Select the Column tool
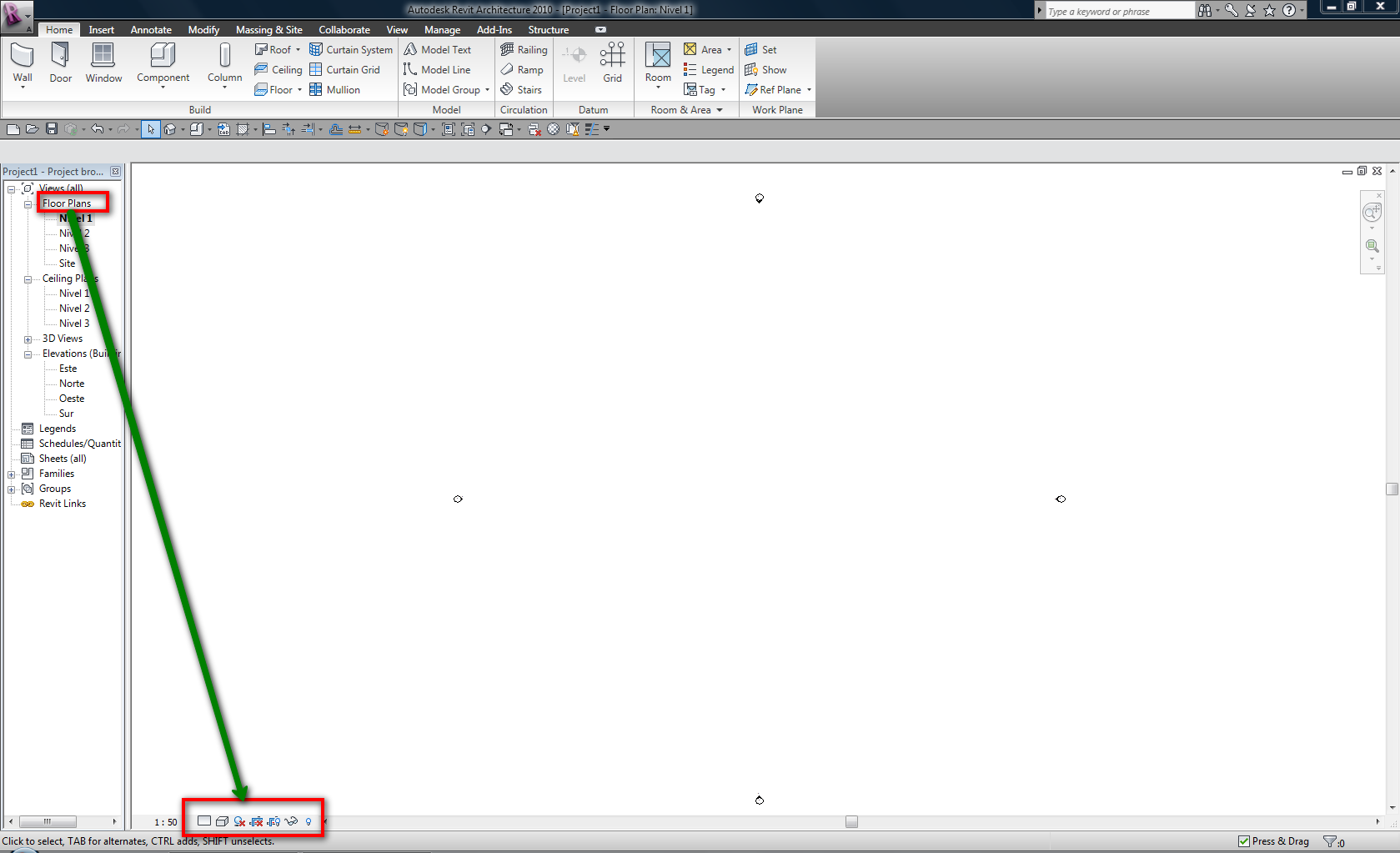Screen dimensions: 1400x853 tap(225, 63)
